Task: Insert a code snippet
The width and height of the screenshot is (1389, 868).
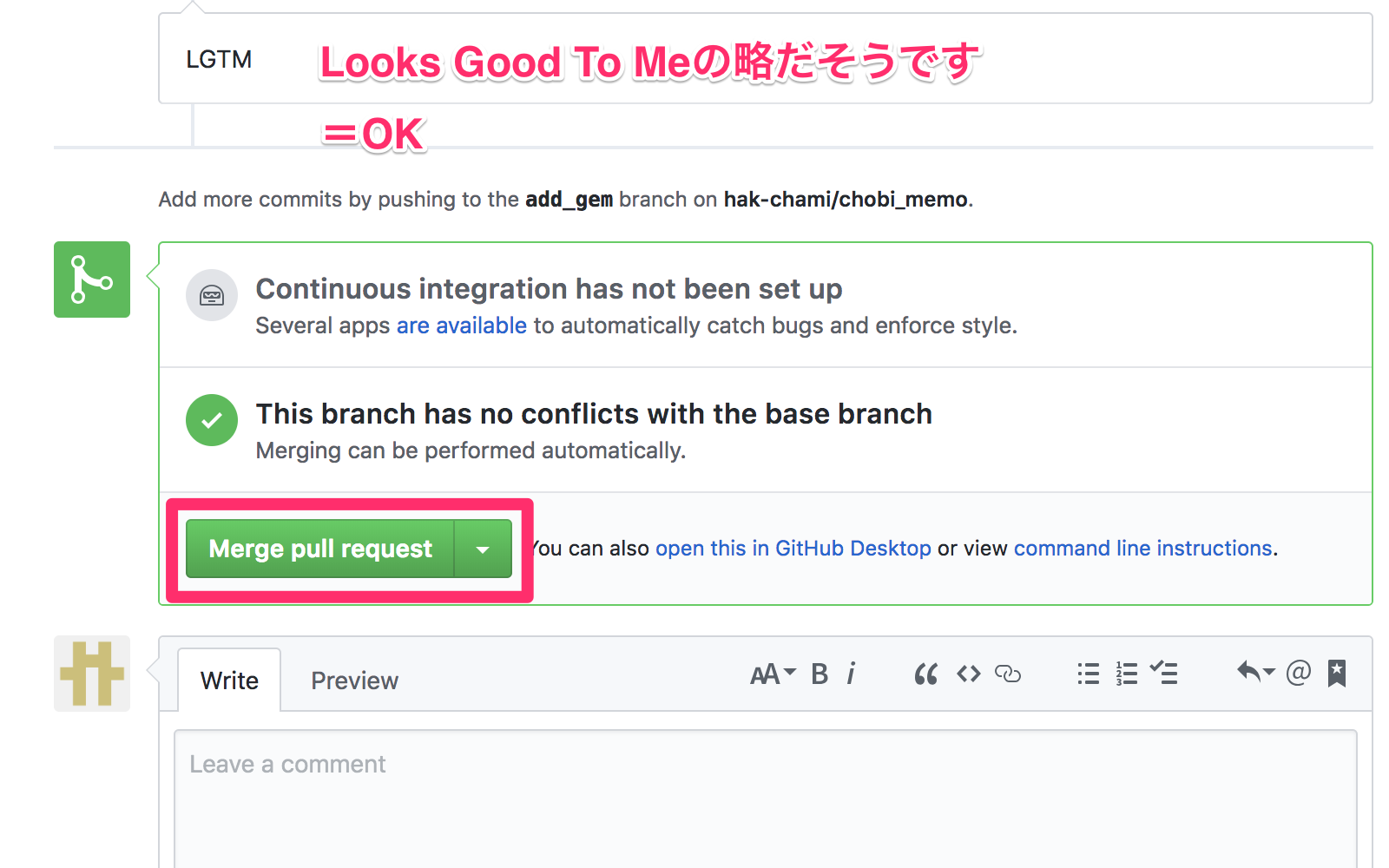Action: [x=968, y=674]
